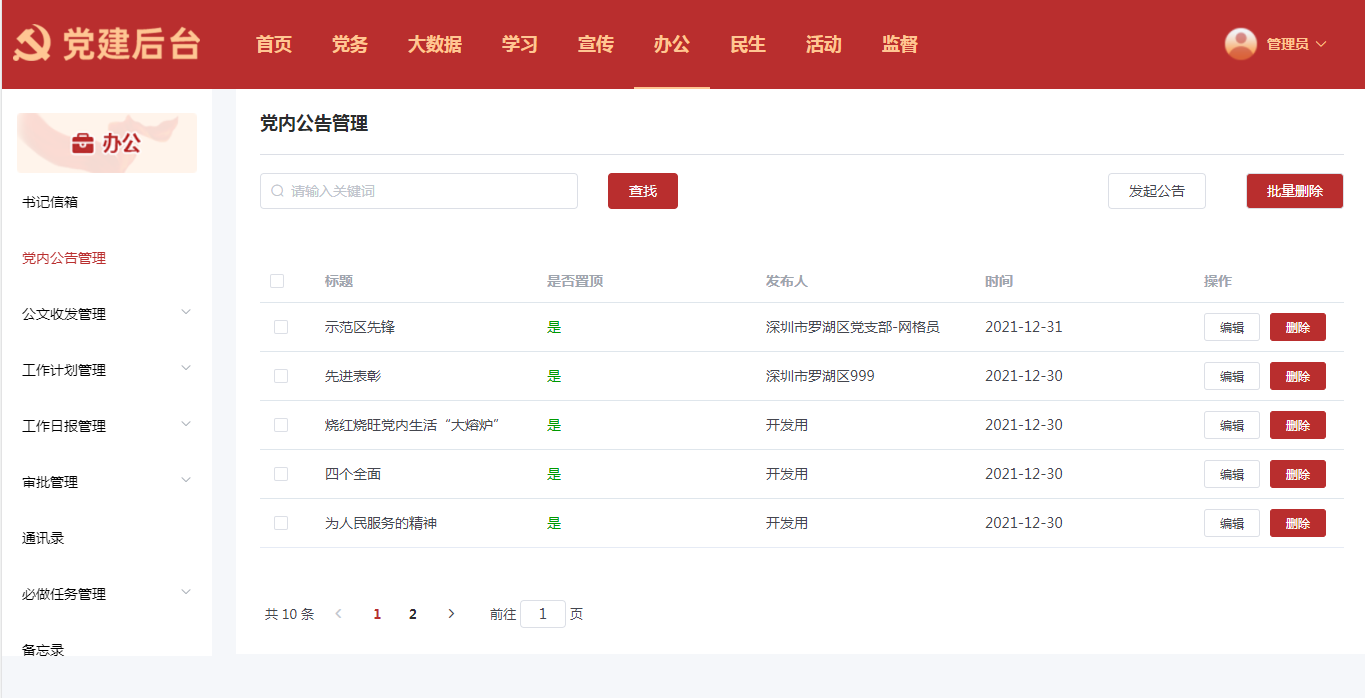Delete the 先进表彰 announcement row
Viewport: 1365px width, 698px height.
coord(1297,376)
